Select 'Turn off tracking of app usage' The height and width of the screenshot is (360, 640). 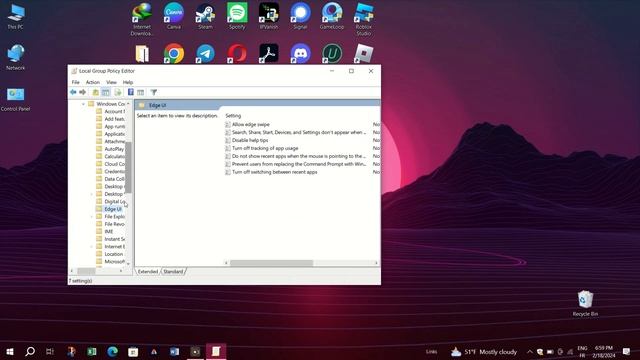[x=265, y=148]
